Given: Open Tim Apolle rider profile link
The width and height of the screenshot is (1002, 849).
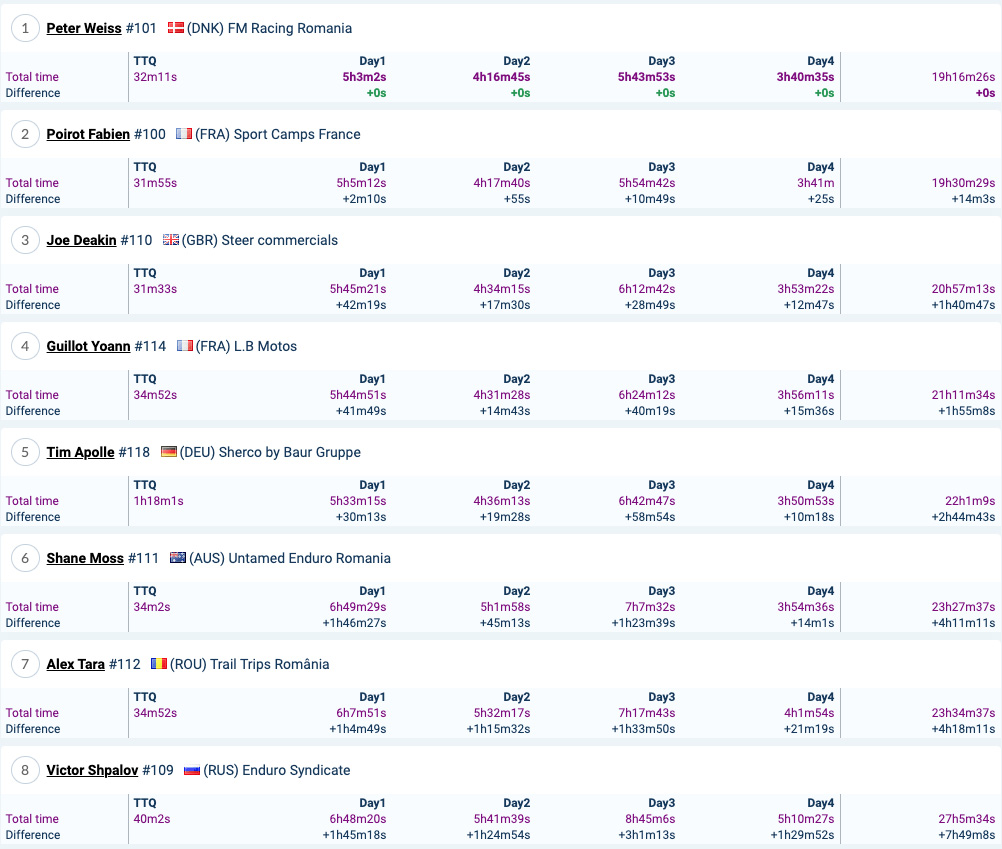Looking at the screenshot, I should coord(81,452).
